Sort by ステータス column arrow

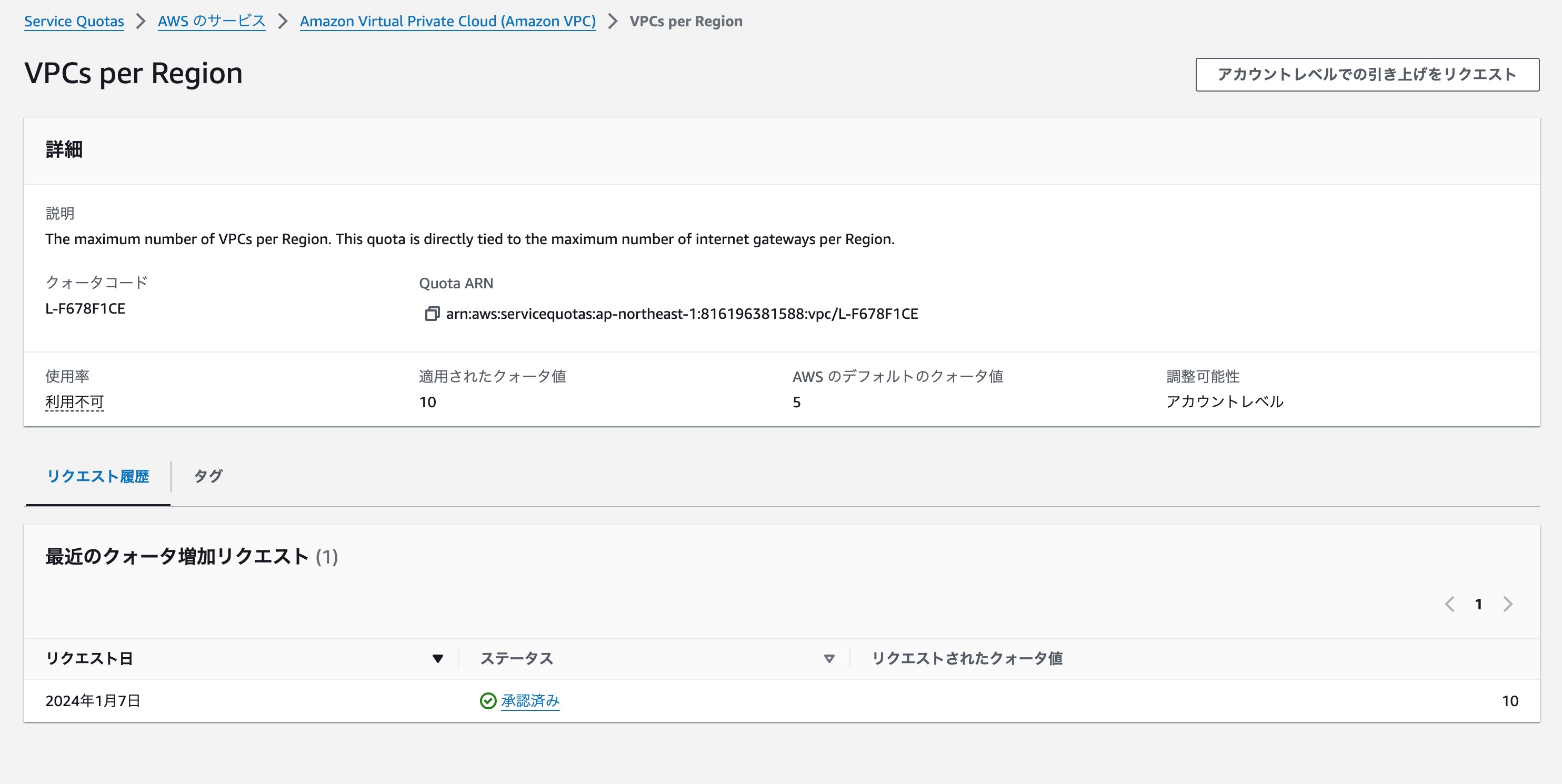(829, 658)
